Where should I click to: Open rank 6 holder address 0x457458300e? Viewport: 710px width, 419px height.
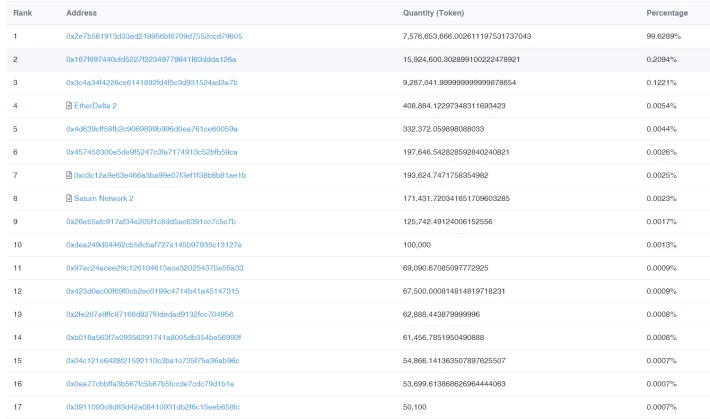click(152, 152)
